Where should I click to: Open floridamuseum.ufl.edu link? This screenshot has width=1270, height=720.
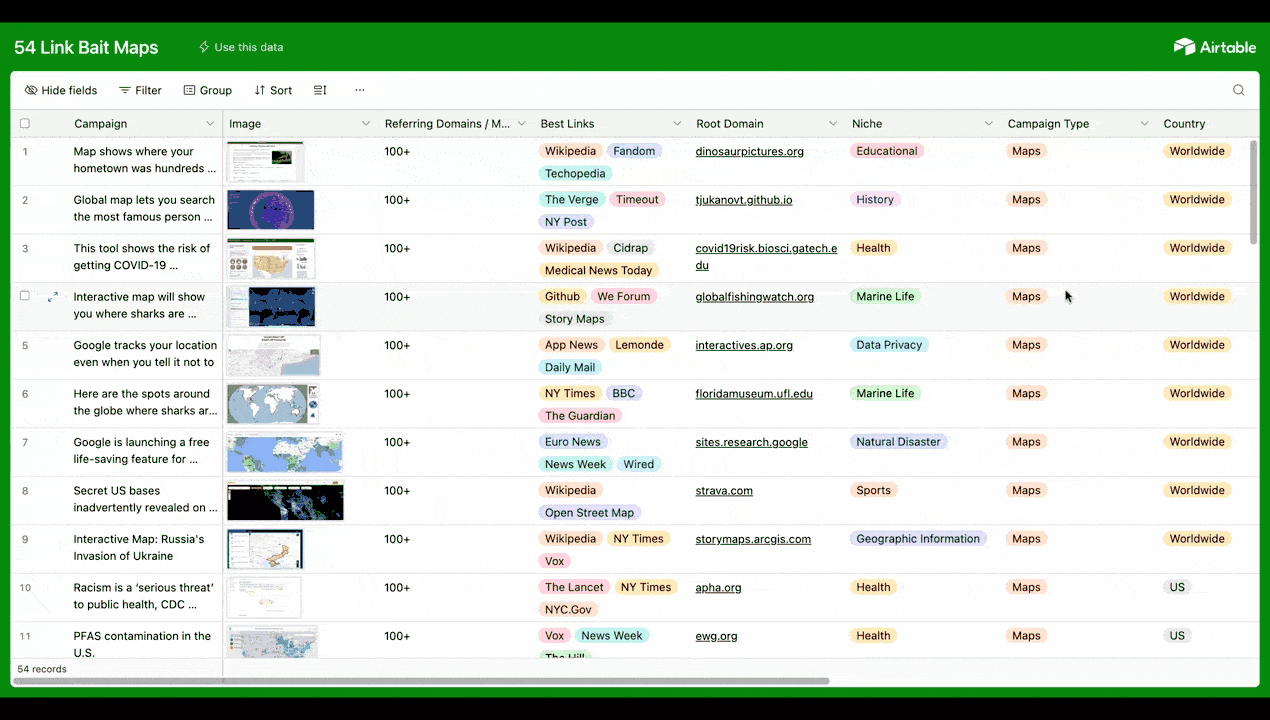[x=754, y=394]
